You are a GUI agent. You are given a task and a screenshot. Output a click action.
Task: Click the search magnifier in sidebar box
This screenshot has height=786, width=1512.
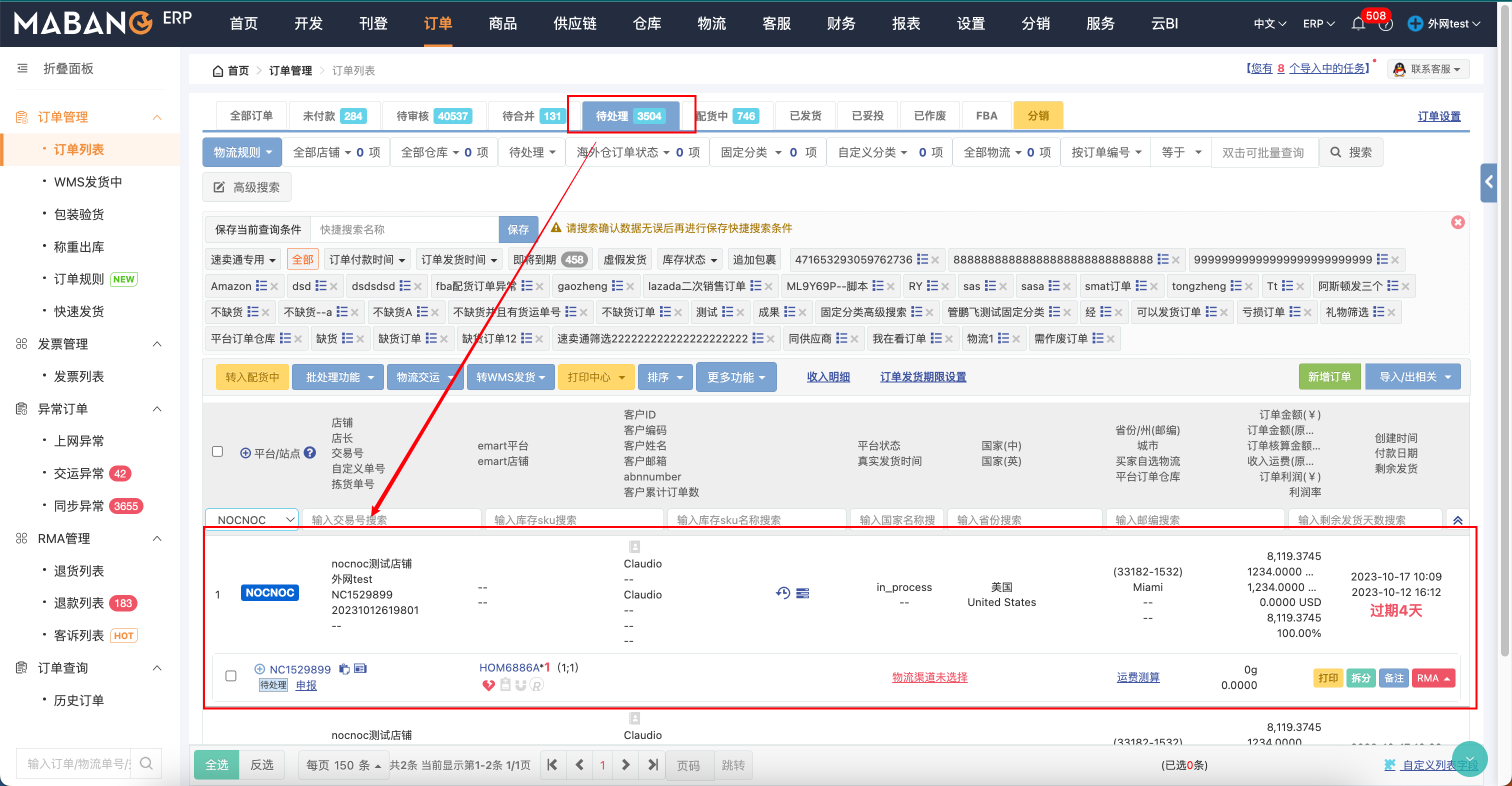tap(146, 763)
